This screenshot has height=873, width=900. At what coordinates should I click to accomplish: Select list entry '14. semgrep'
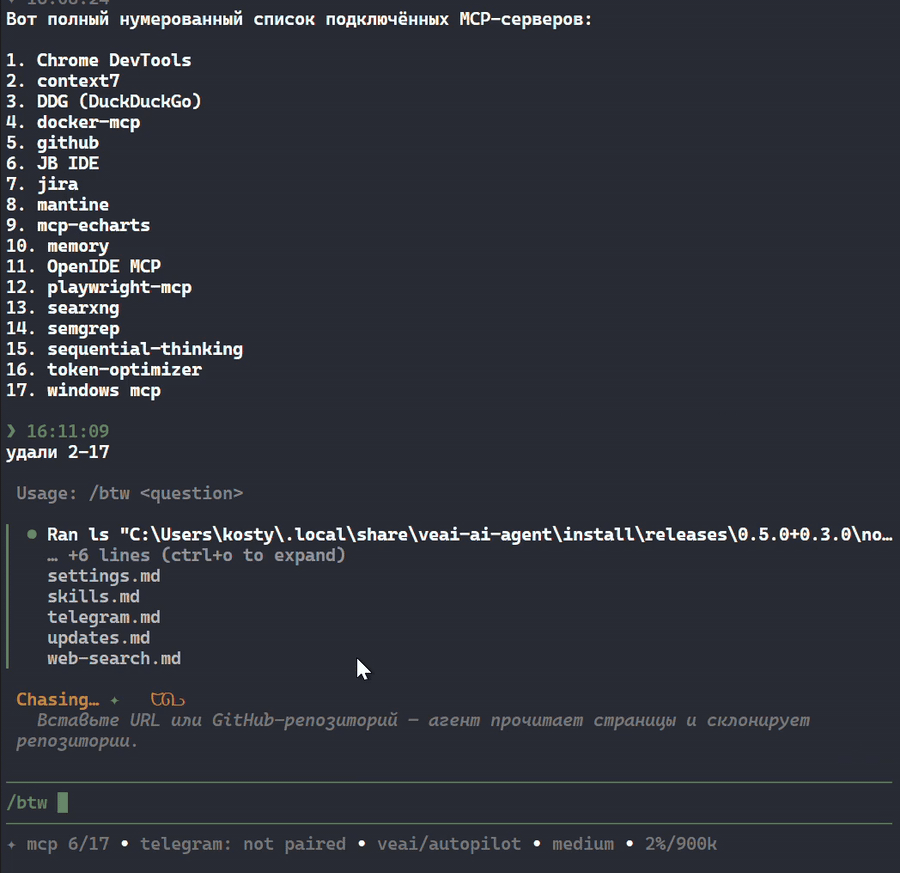63,329
